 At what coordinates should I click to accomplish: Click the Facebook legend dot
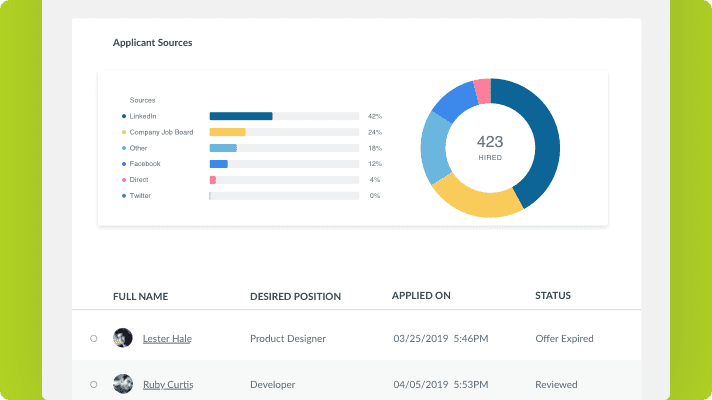124,164
